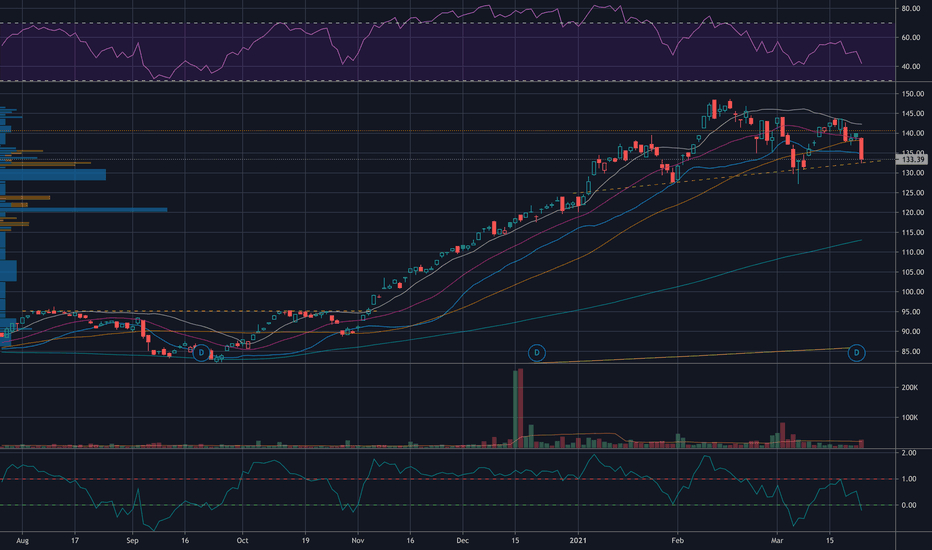The height and width of the screenshot is (550, 932).
Task: Select the Aug date on time axis
Action: pos(22,540)
